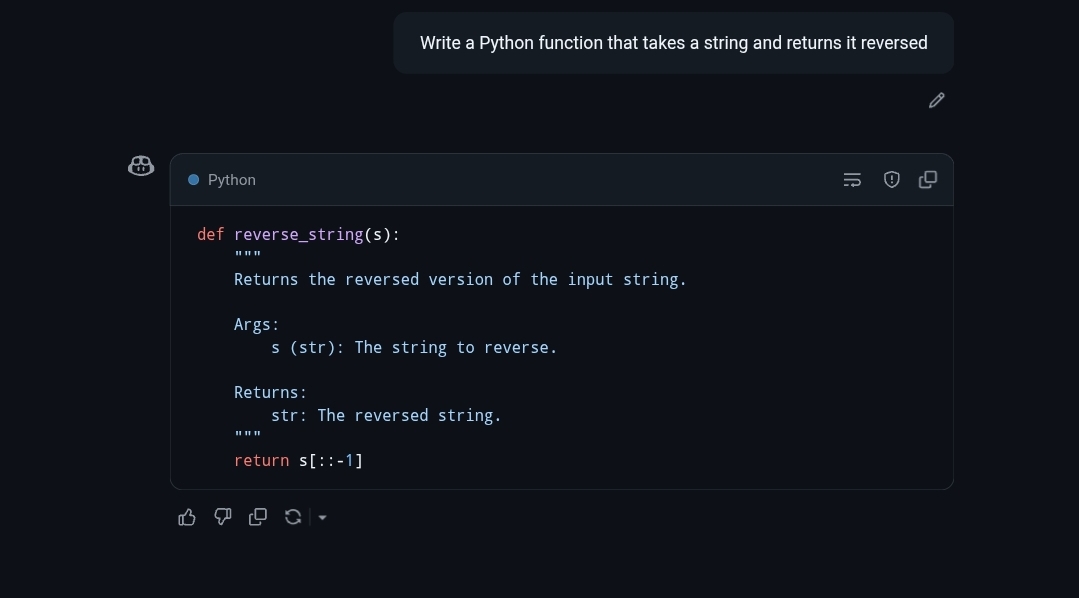1079x598 pixels.
Task: Copy the whole response below the code
Action: pos(257,517)
